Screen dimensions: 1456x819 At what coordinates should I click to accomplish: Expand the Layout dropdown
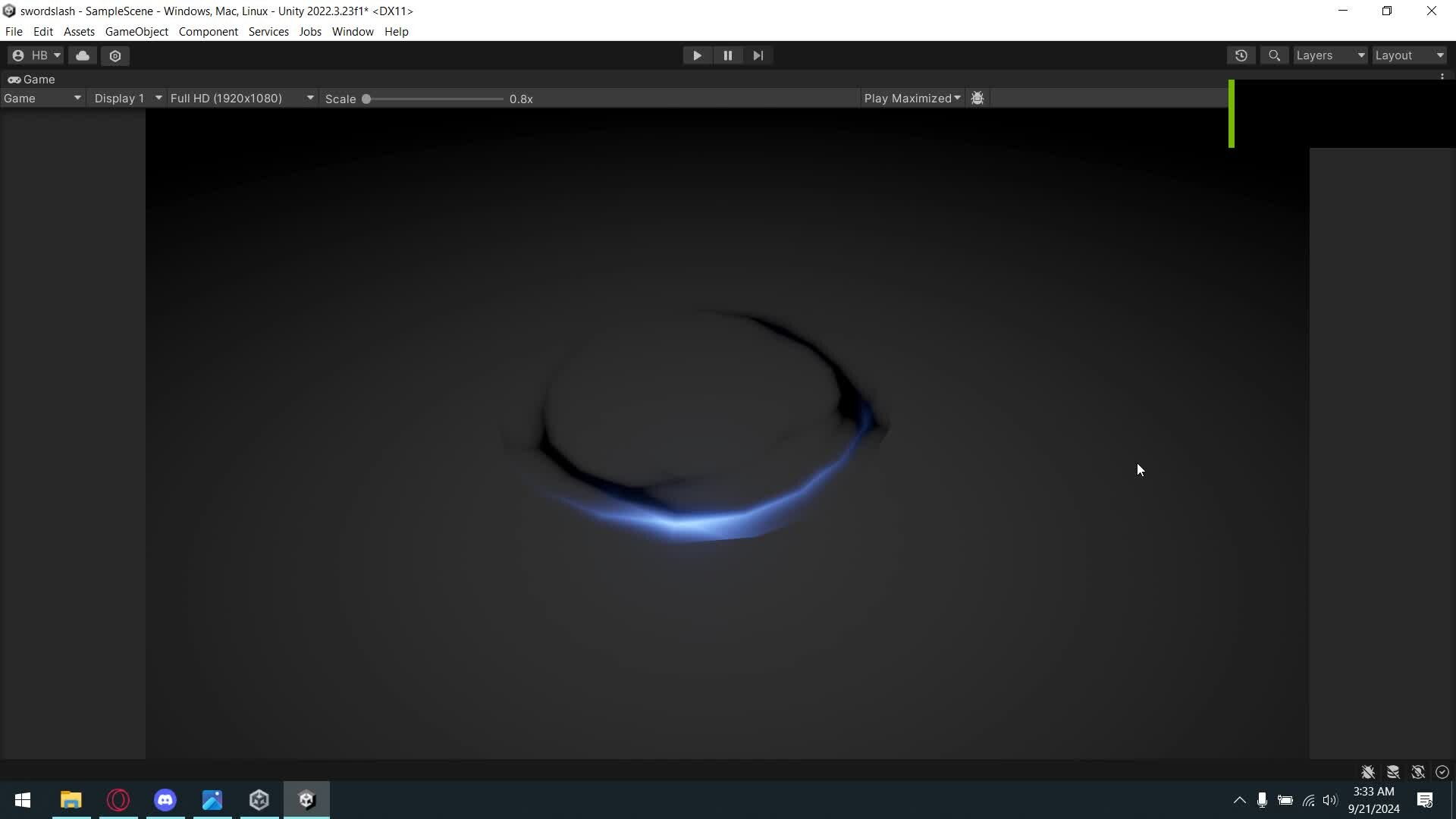pos(1409,55)
